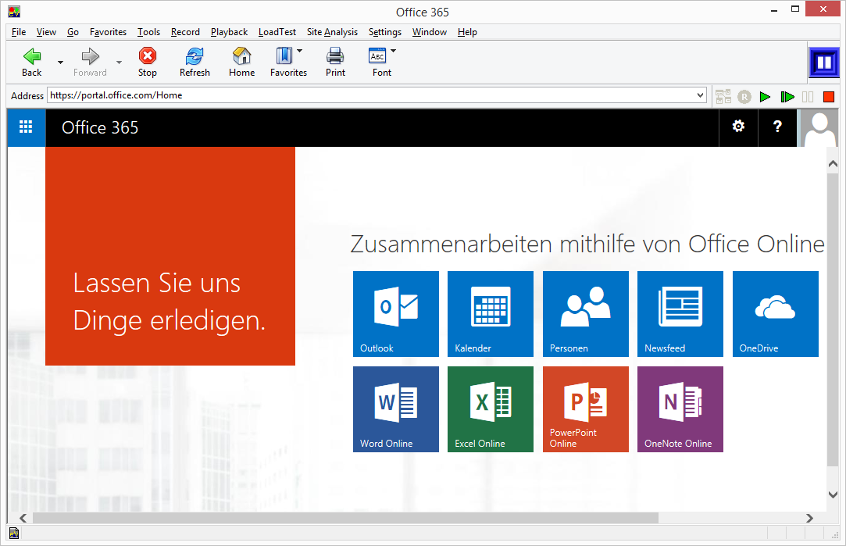Screen dimensions: 846x546
Task: Click the orange 'Lassen Sie uns Dinge erledigen' banner
Action: [x=170, y=256]
